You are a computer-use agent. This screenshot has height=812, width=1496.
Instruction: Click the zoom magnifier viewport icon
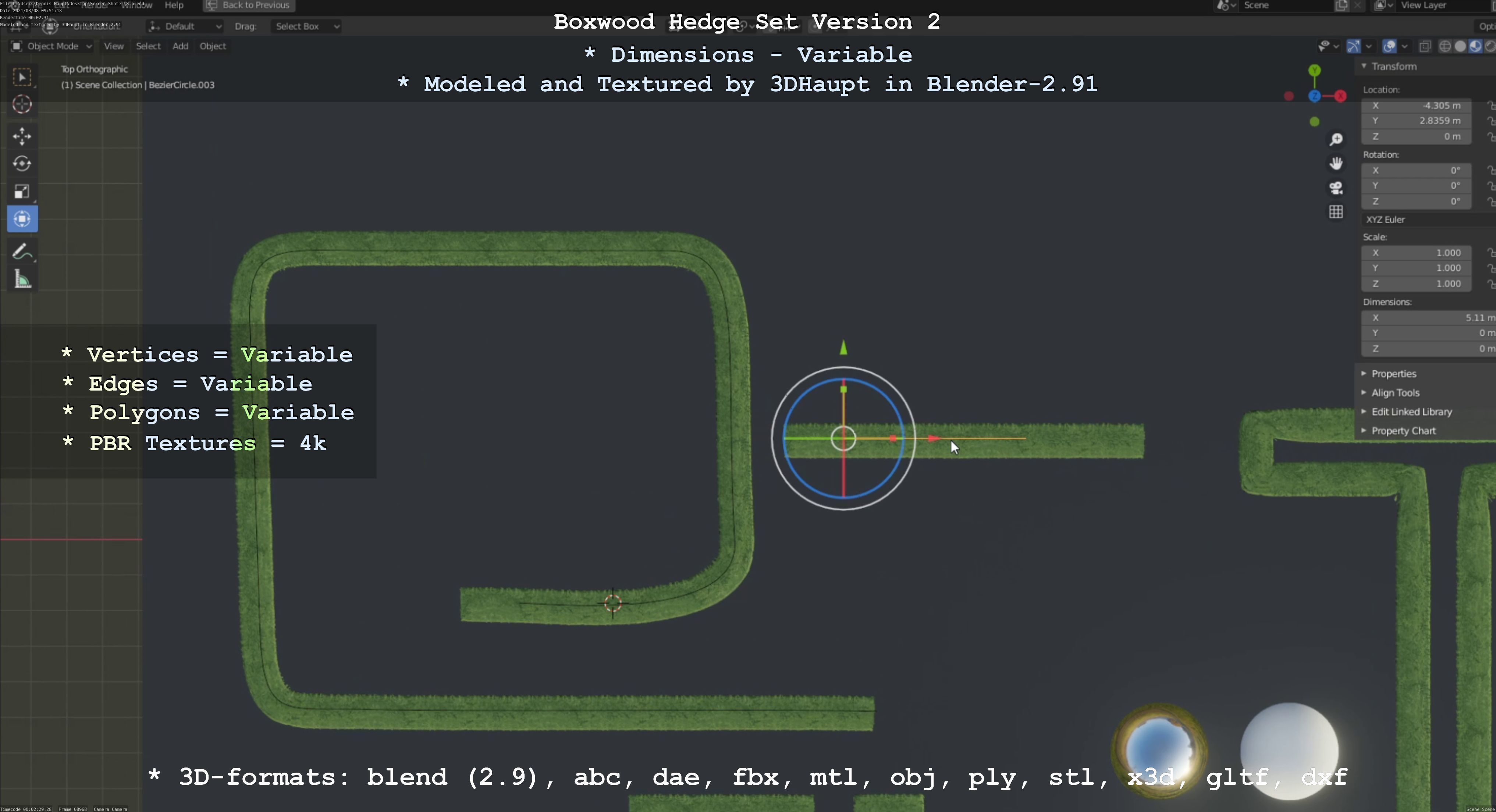[x=1336, y=139]
